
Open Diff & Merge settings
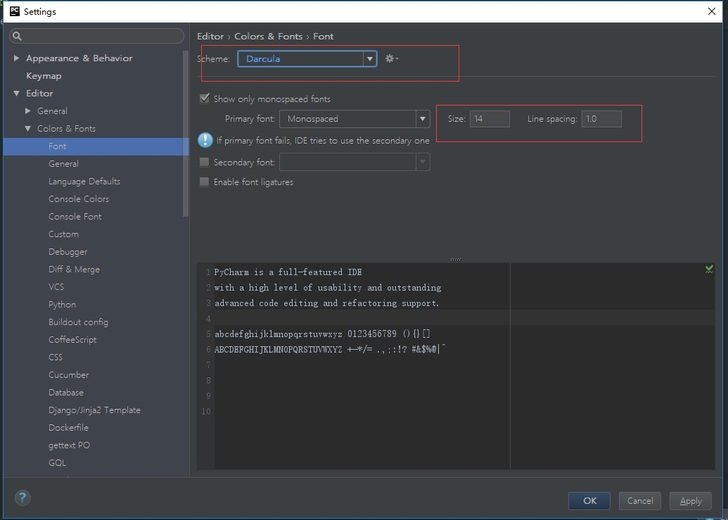(x=74, y=270)
